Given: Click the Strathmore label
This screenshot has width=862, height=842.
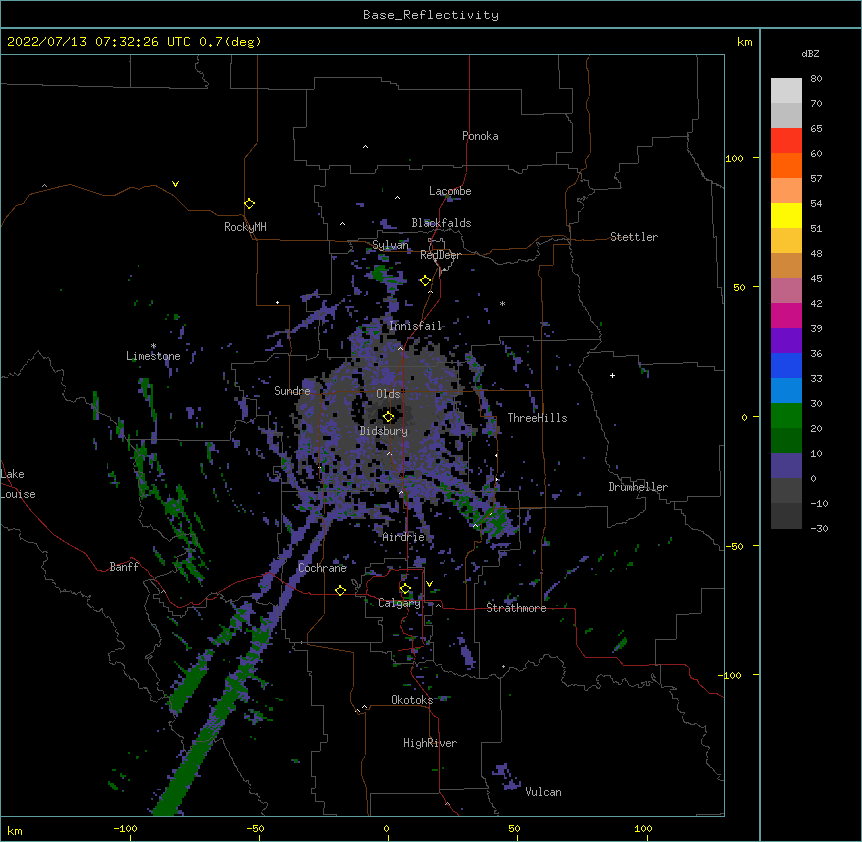Looking at the screenshot, I should pos(516,608).
